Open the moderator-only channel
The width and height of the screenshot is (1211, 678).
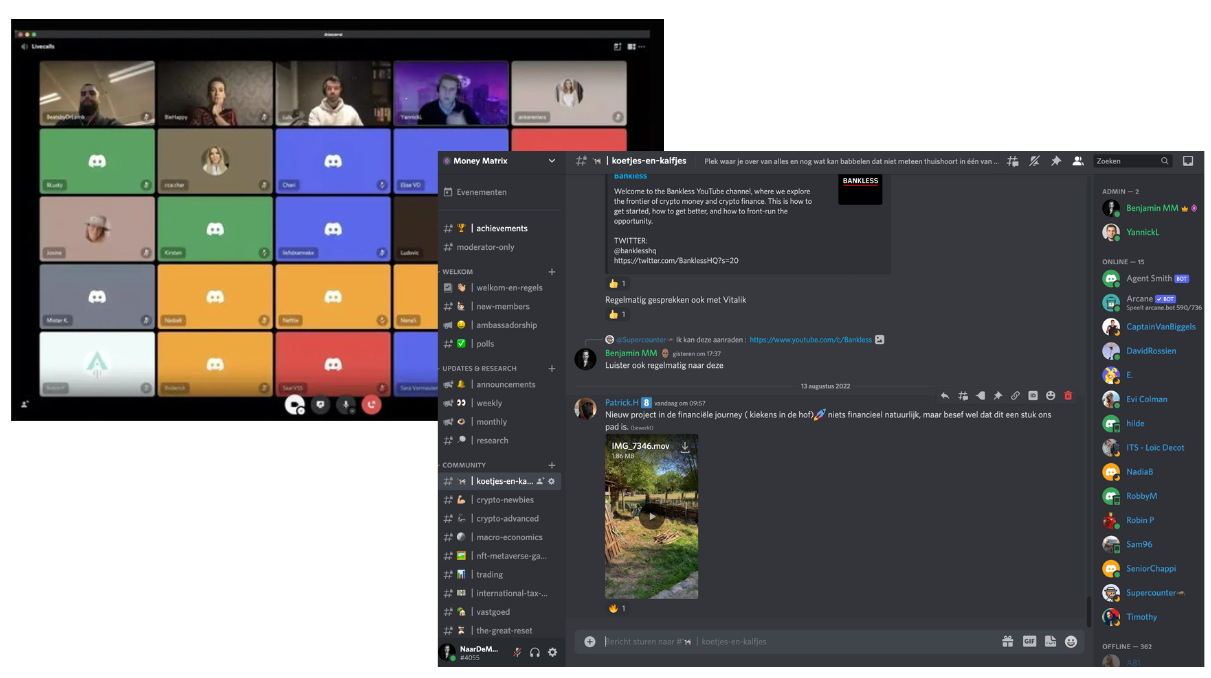500,247
